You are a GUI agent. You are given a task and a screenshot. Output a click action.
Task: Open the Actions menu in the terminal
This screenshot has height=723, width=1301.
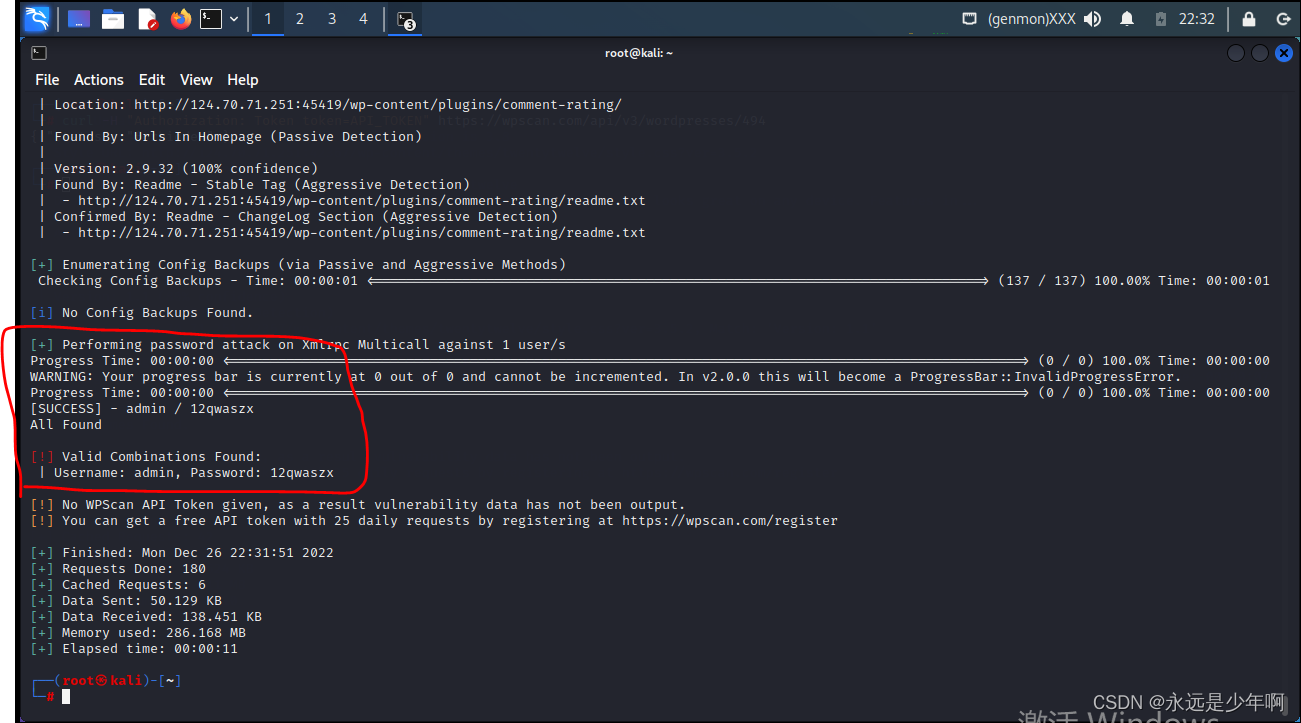click(x=99, y=80)
